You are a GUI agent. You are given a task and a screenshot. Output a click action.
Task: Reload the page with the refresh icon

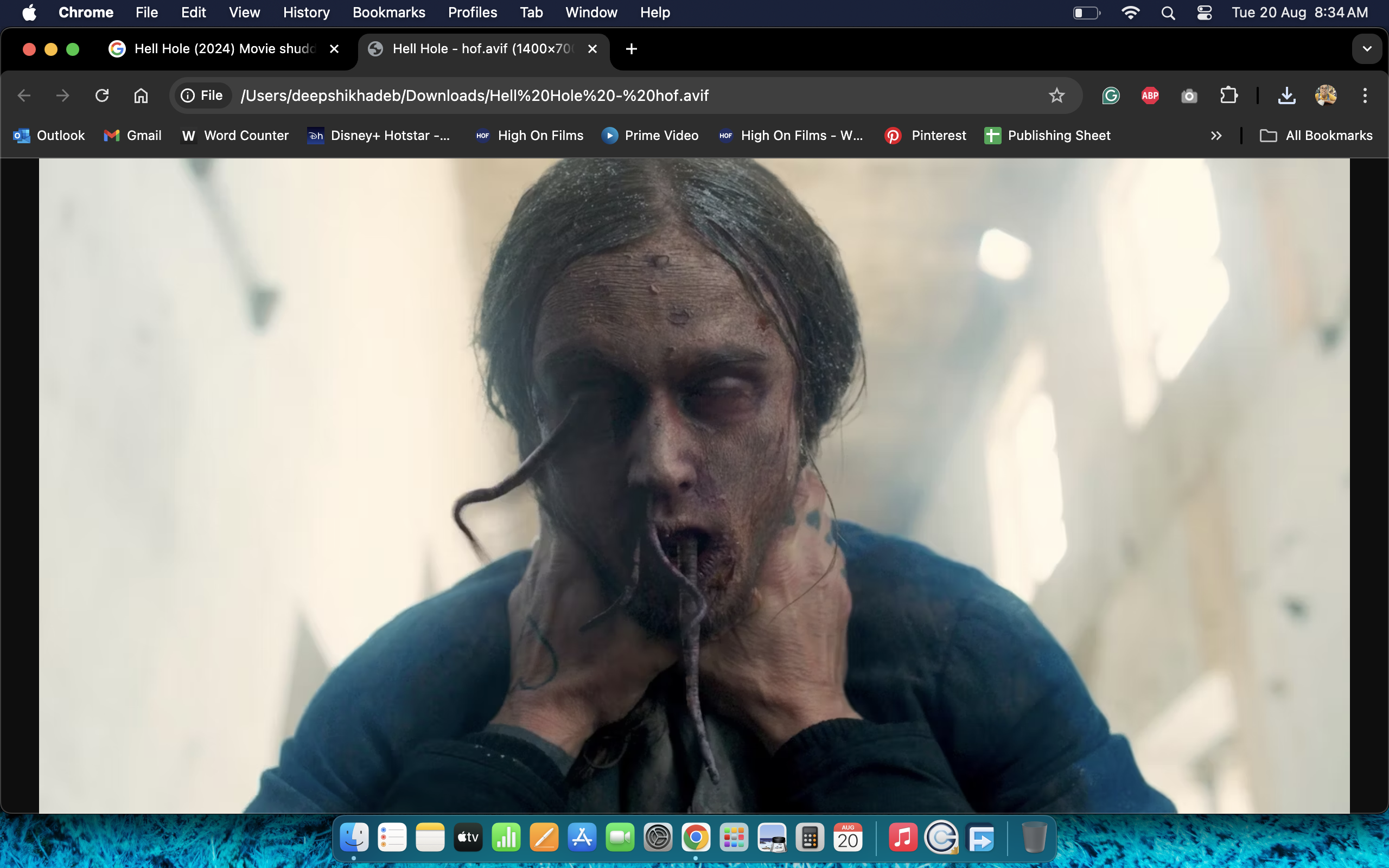click(x=101, y=95)
